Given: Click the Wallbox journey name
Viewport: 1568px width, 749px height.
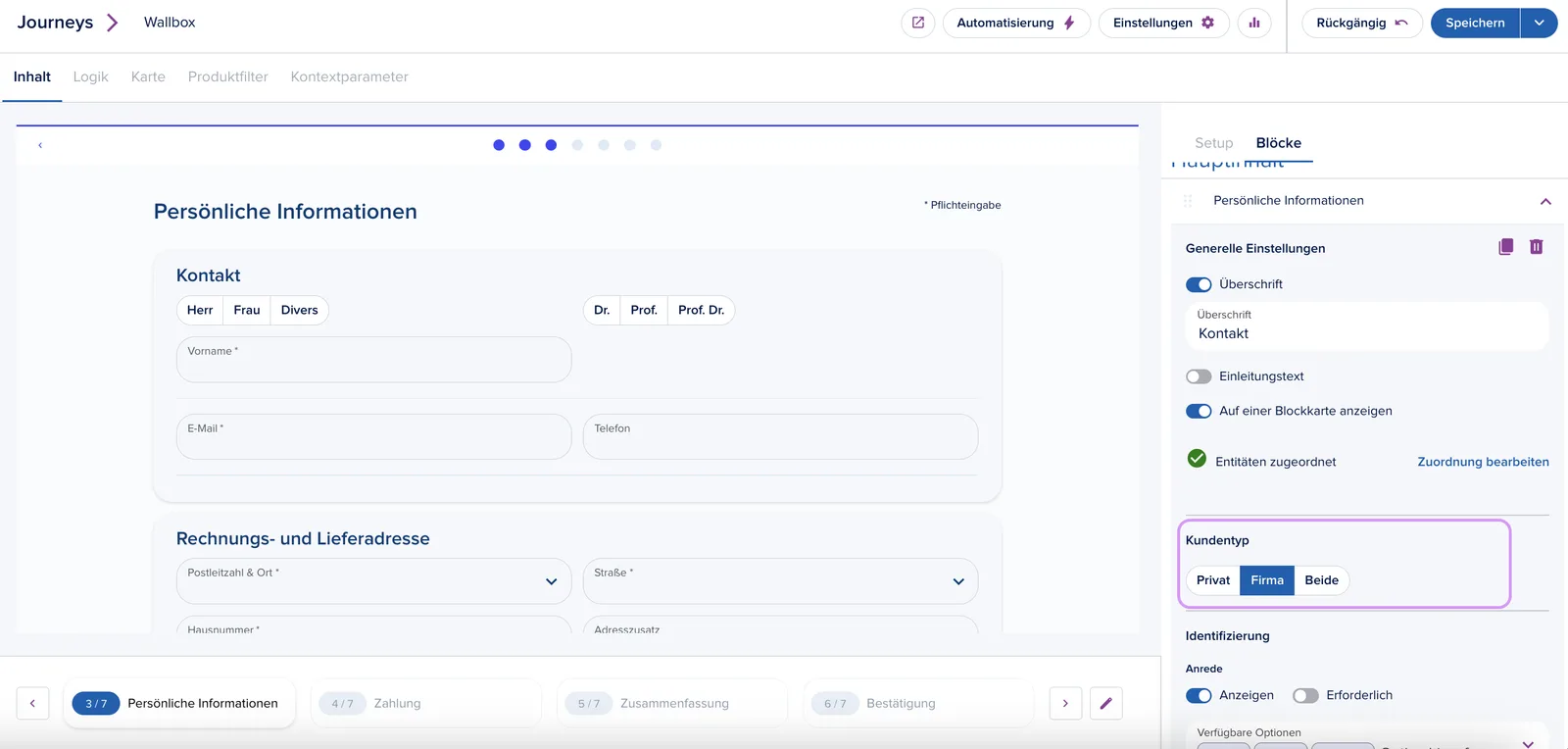Looking at the screenshot, I should click(170, 23).
